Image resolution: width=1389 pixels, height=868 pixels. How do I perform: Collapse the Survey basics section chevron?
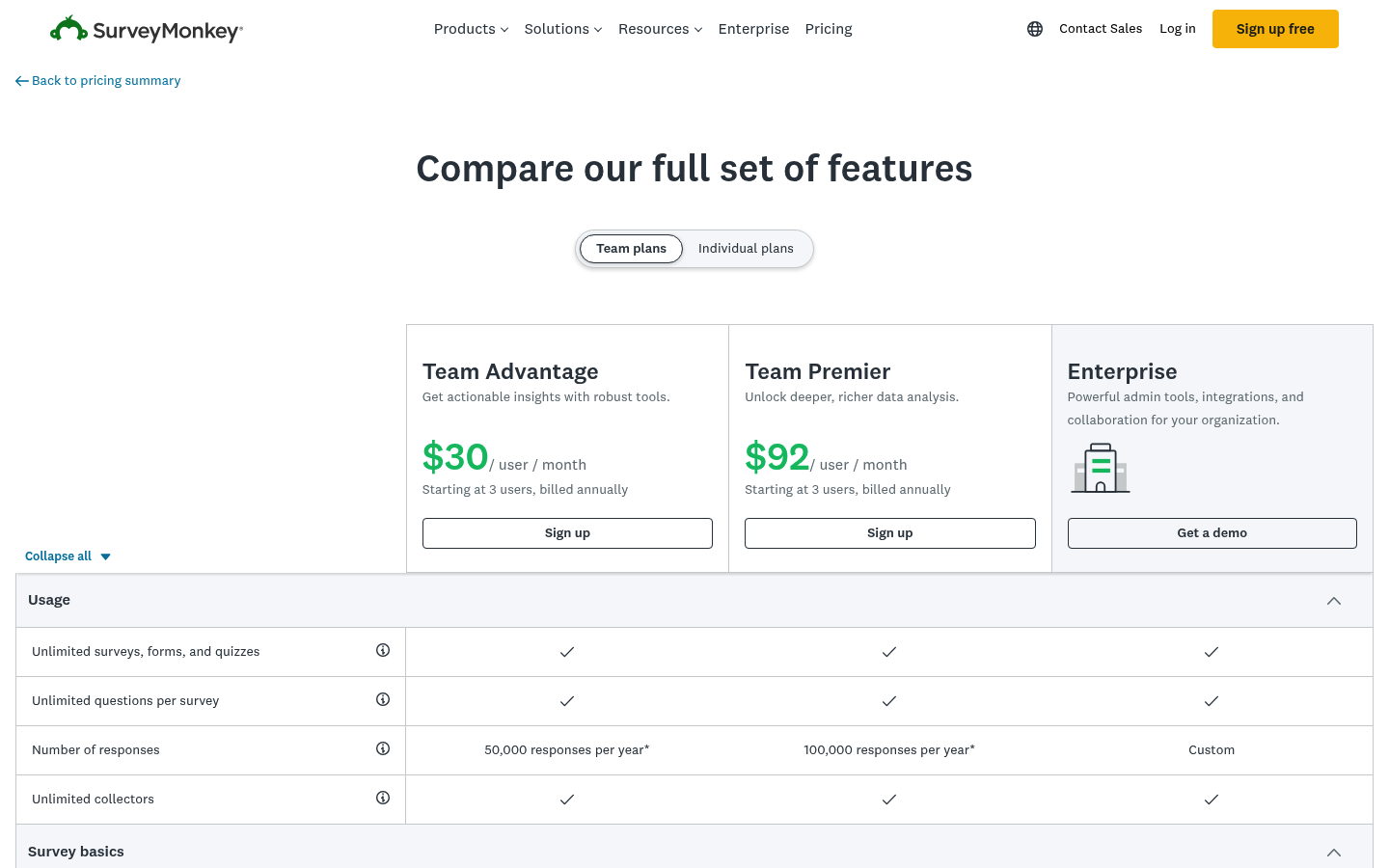coord(1334,853)
